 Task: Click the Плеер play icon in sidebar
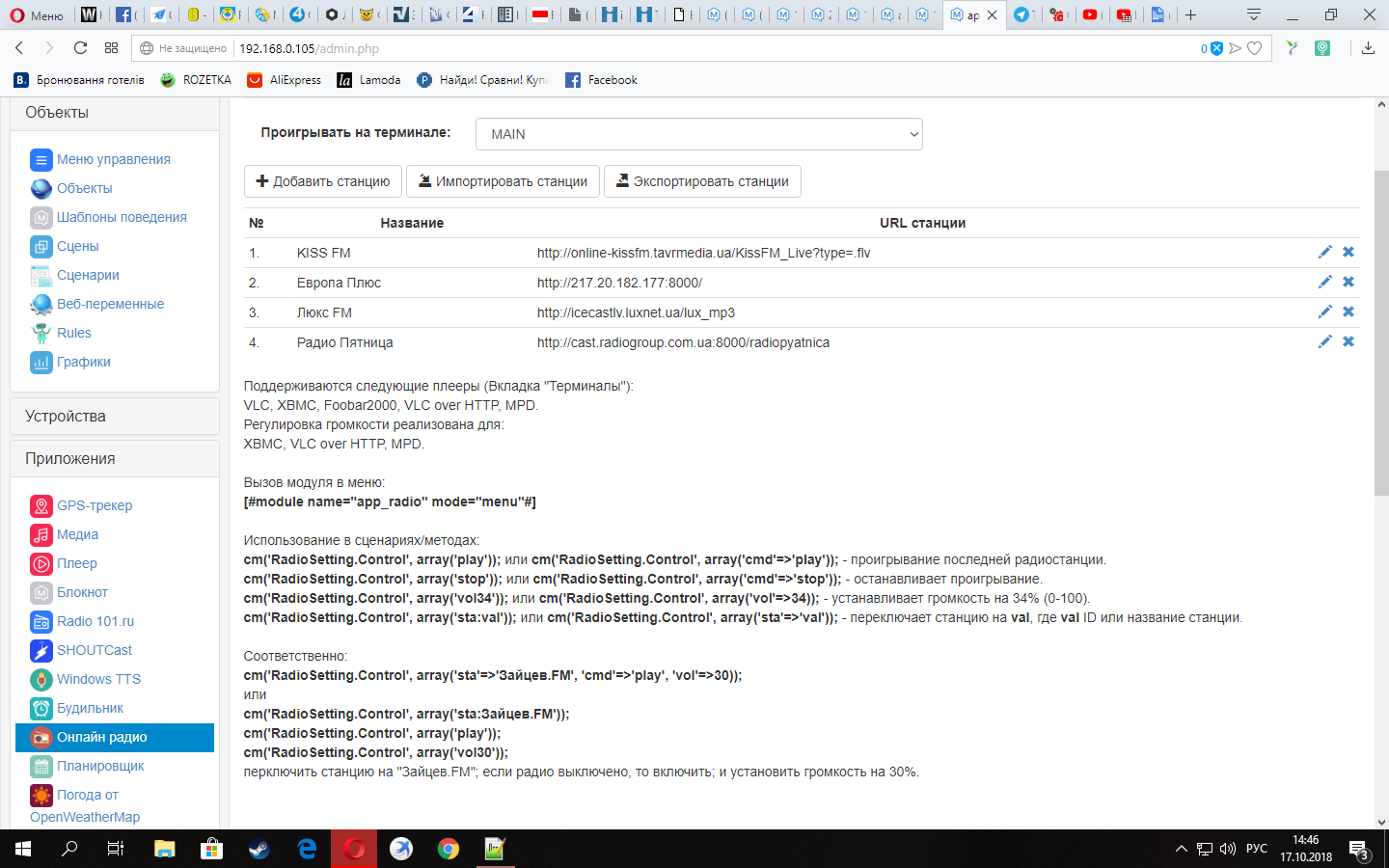click(41, 563)
